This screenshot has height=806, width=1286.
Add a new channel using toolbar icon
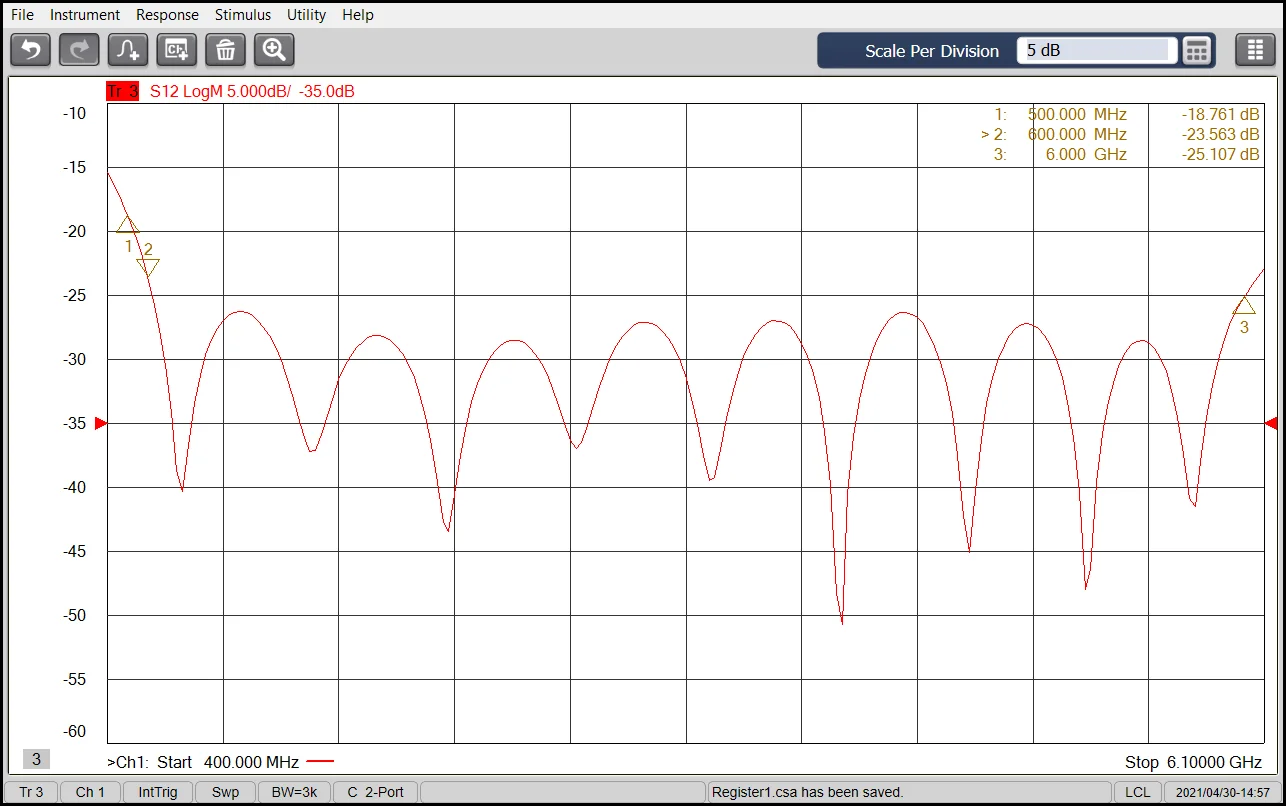[x=177, y=50]
